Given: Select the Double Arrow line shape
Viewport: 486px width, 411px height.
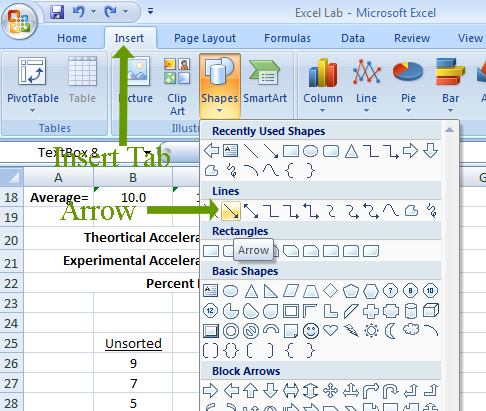Looking at the screenshot, I should [251, 211].
